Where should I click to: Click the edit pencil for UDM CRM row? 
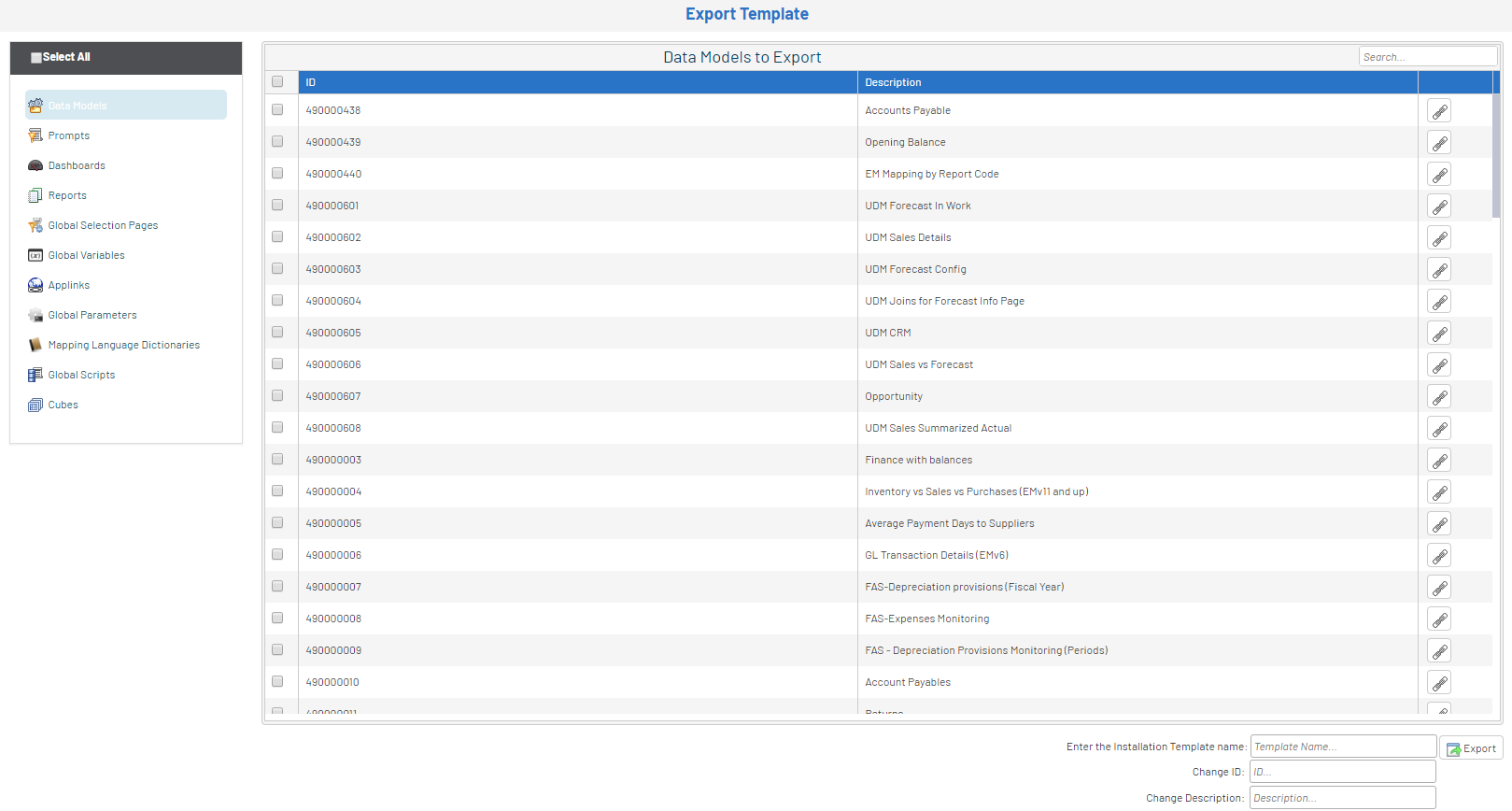1439,334
